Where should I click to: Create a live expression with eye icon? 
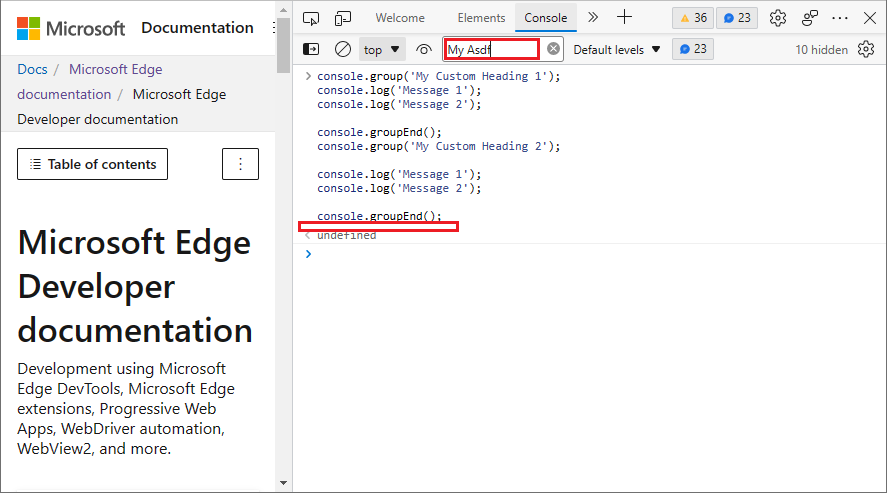pyautogui.click(x=424, y=49)
